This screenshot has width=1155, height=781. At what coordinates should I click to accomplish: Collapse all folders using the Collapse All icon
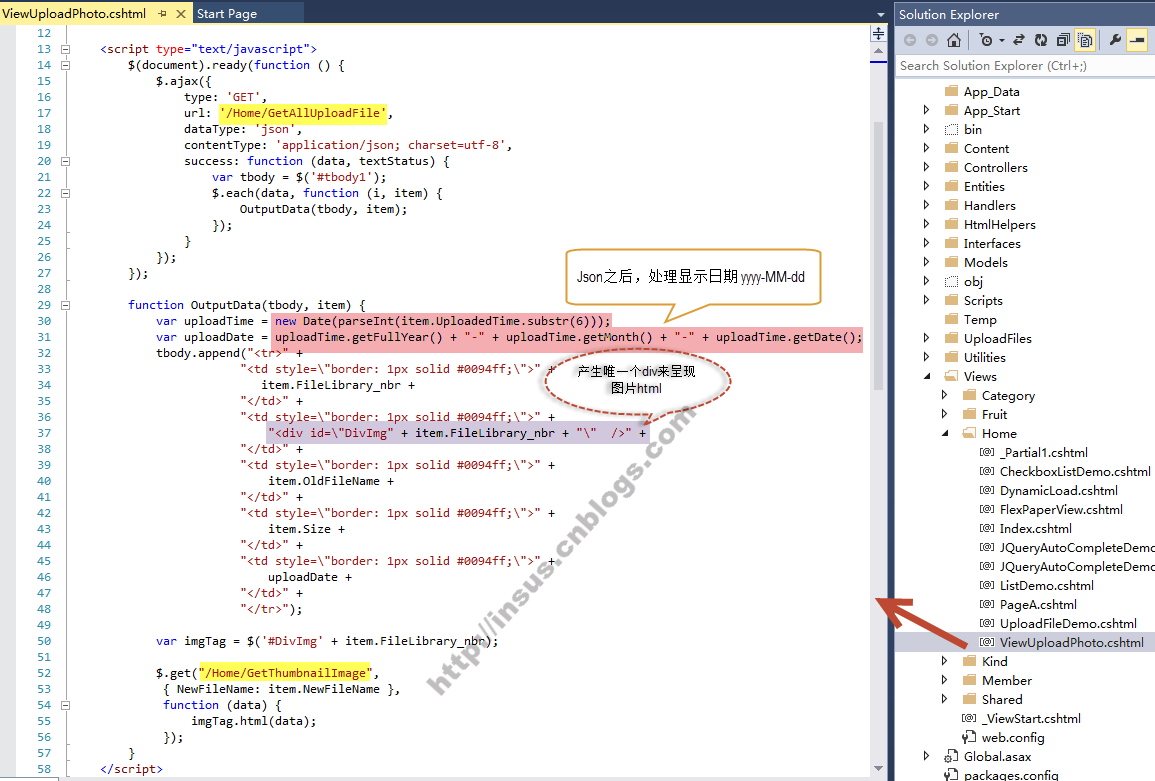[x=1062, y=41]
